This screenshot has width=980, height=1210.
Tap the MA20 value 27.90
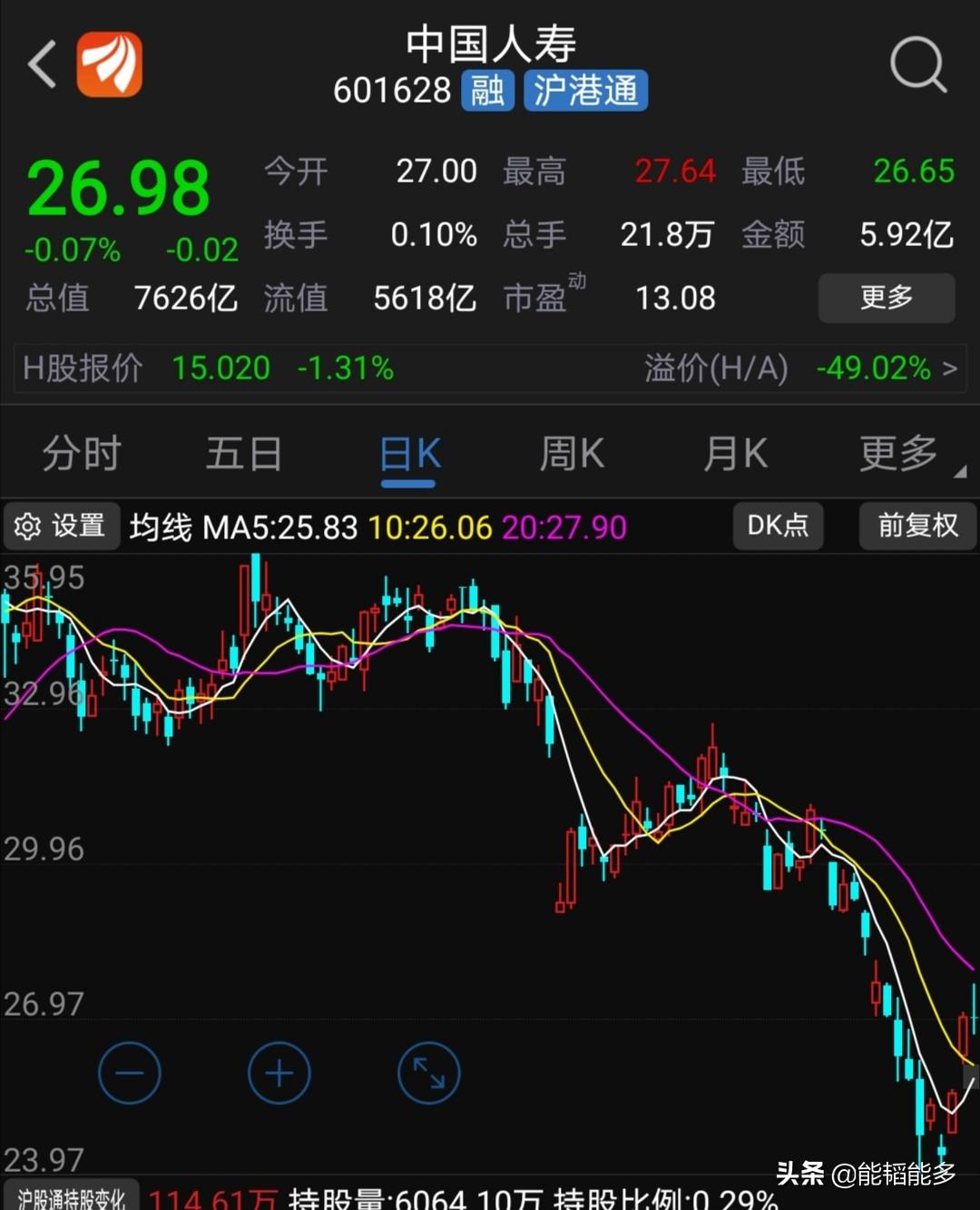point(563,527)
